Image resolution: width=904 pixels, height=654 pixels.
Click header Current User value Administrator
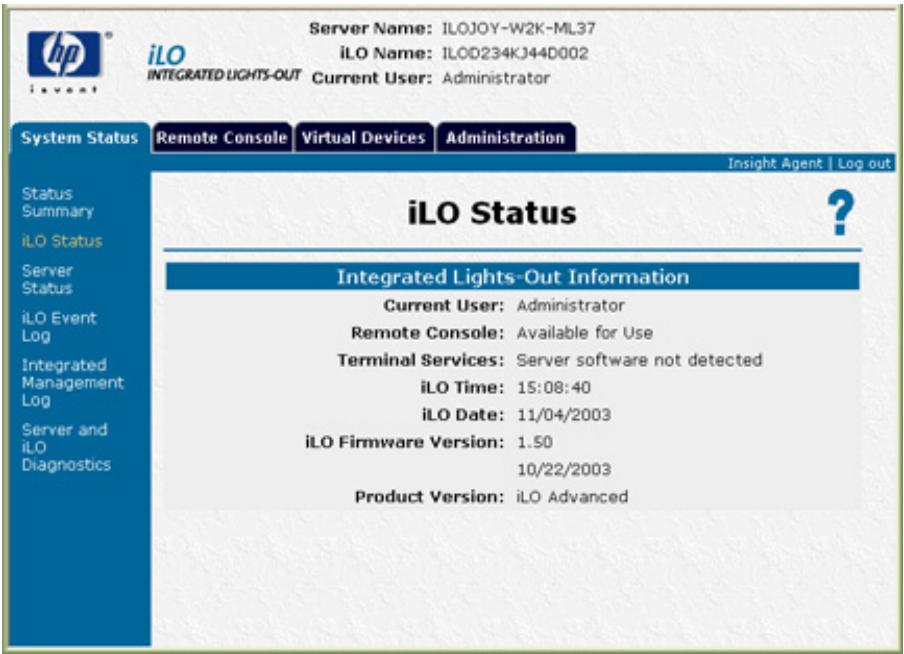496,78
